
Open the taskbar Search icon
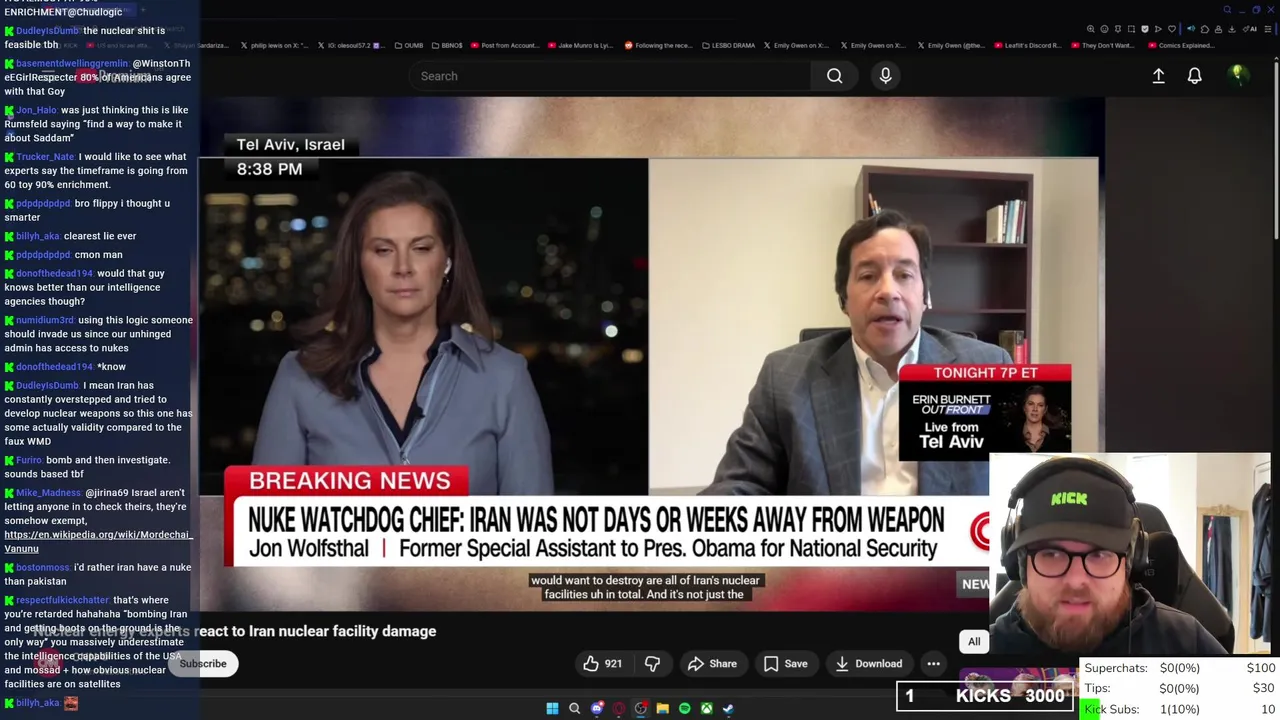pyautogui.click(x=574, y=708)
